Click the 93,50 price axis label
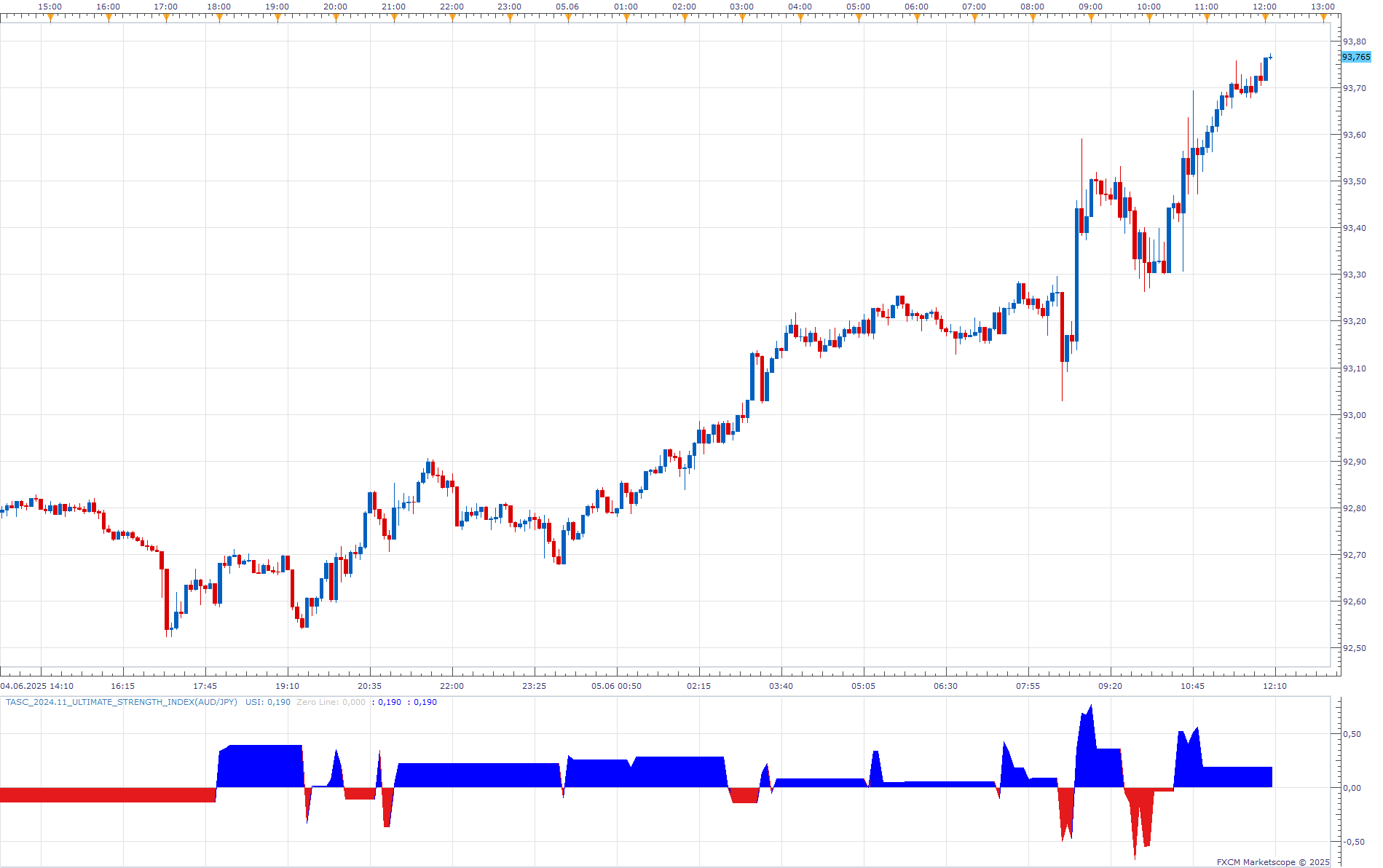The height and width of the screenshot is (868, 1383). click(1355, 181)
